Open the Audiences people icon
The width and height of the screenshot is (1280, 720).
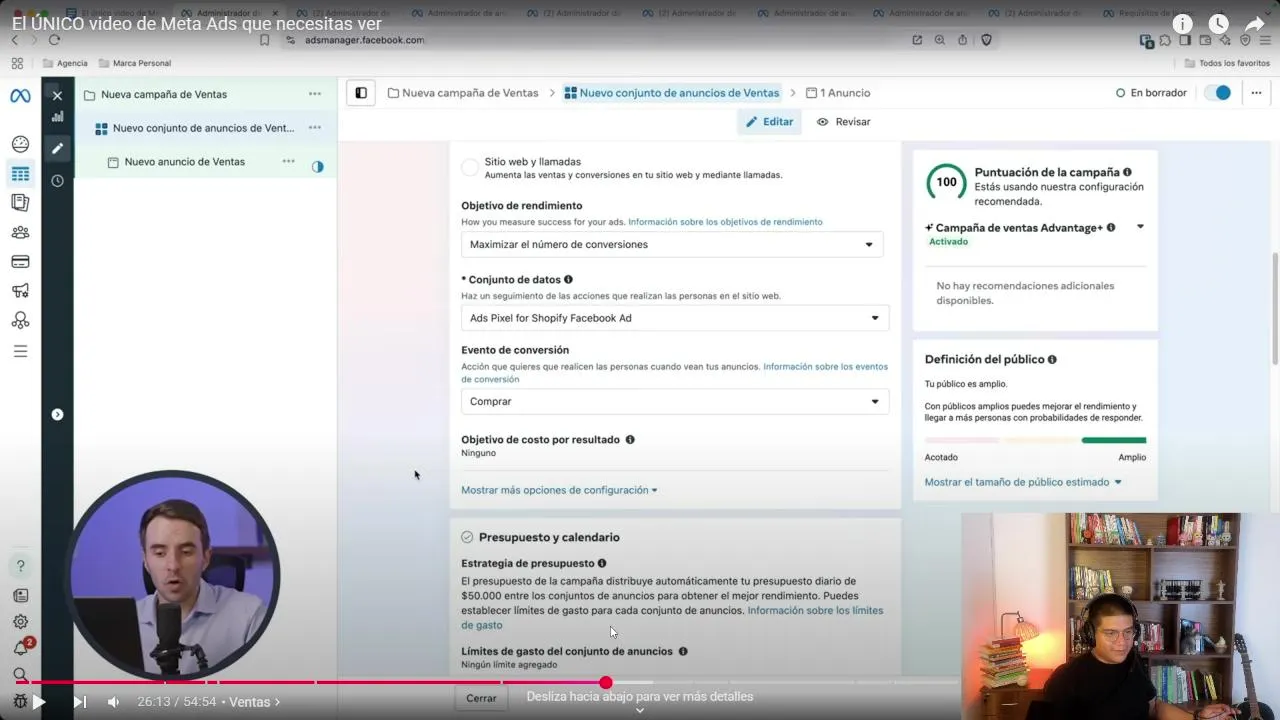20,232
